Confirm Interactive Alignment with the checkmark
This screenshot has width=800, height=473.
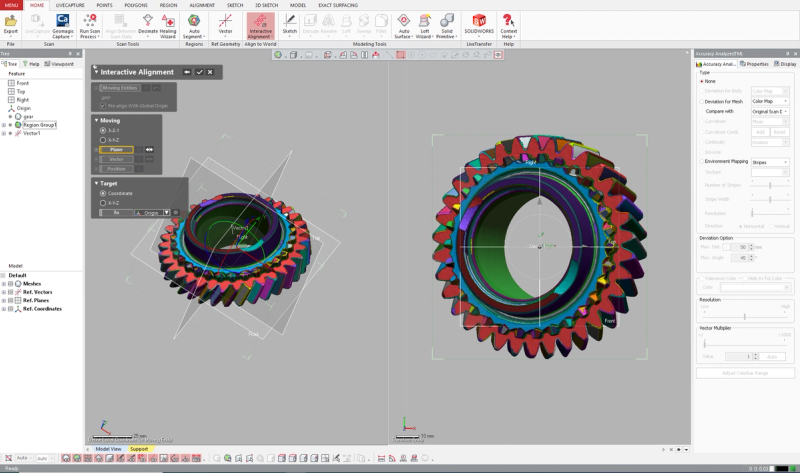click(x=199, y=72)
